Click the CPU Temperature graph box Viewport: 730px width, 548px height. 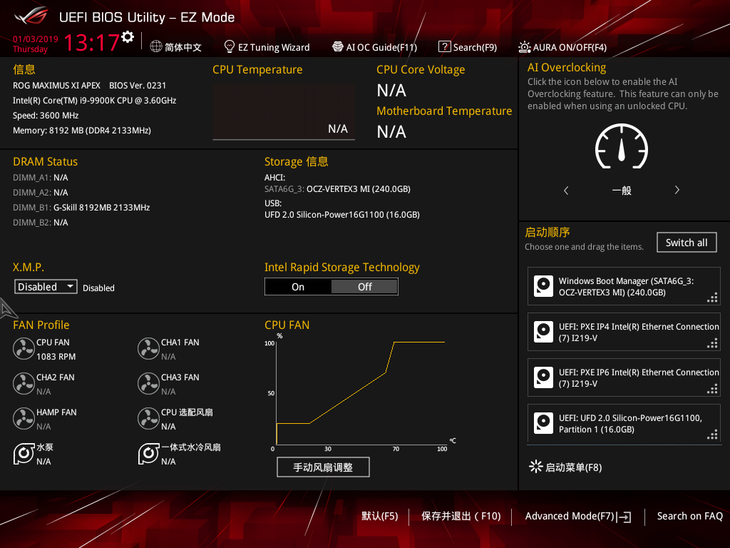(284, 112)
